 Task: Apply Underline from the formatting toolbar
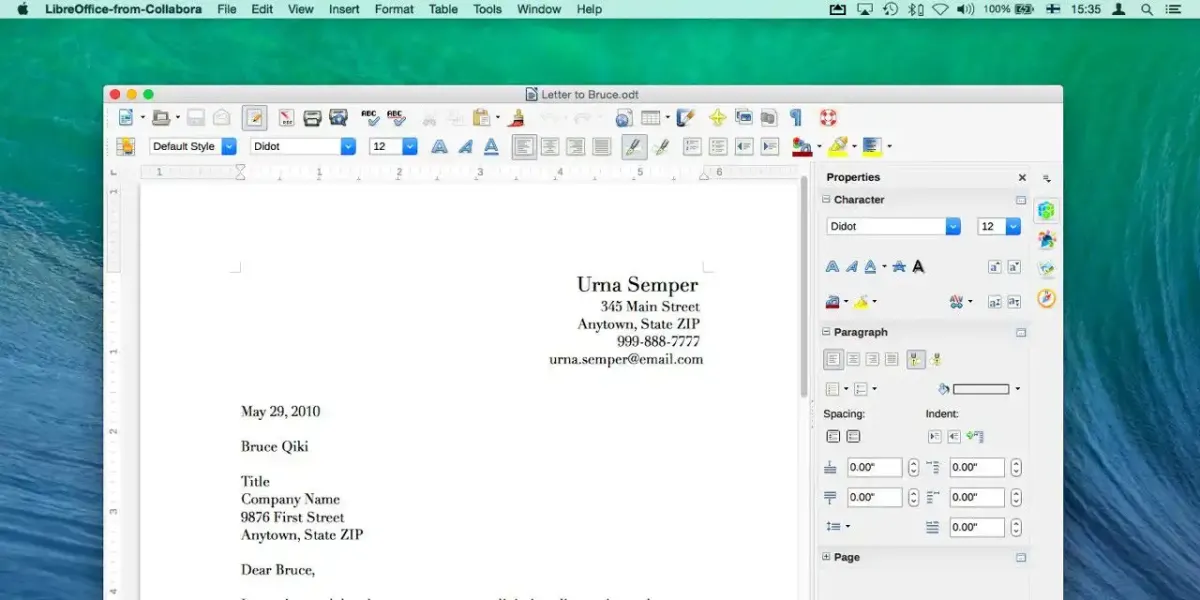pyautogui.click(x=491, y=147)
